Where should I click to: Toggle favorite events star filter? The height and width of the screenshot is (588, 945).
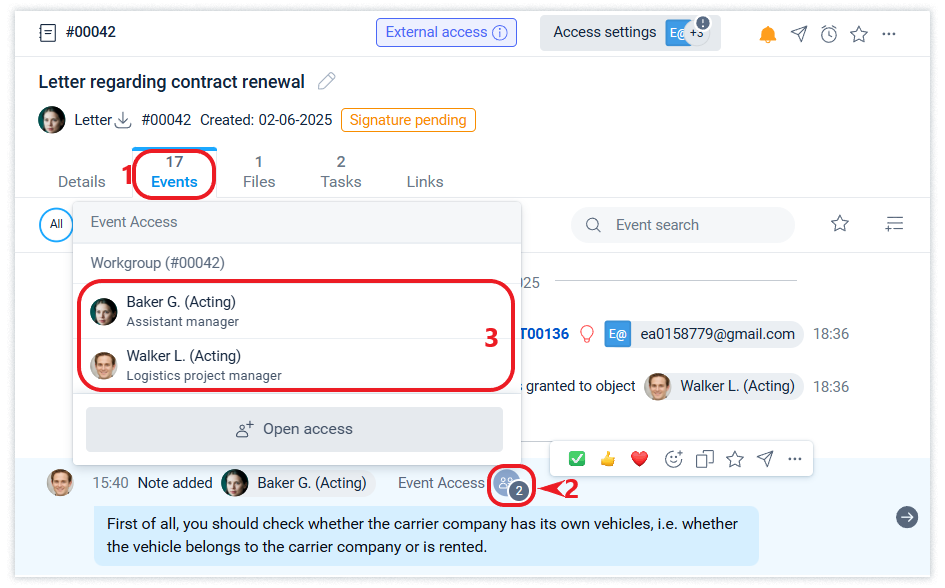pyautogui.click(x=840, y=224)
